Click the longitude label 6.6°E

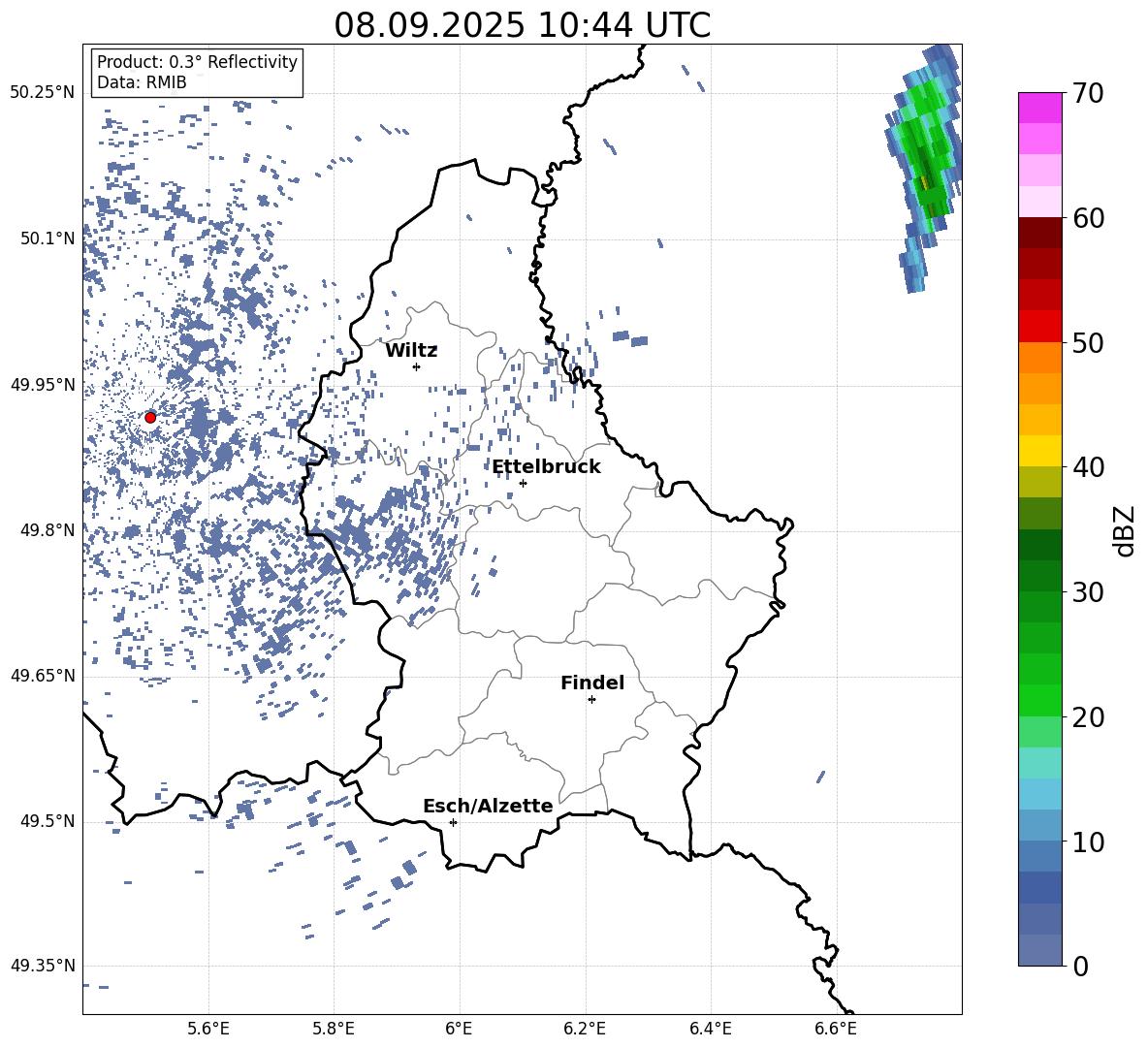pyautogui.click(x=836, y=1029)
